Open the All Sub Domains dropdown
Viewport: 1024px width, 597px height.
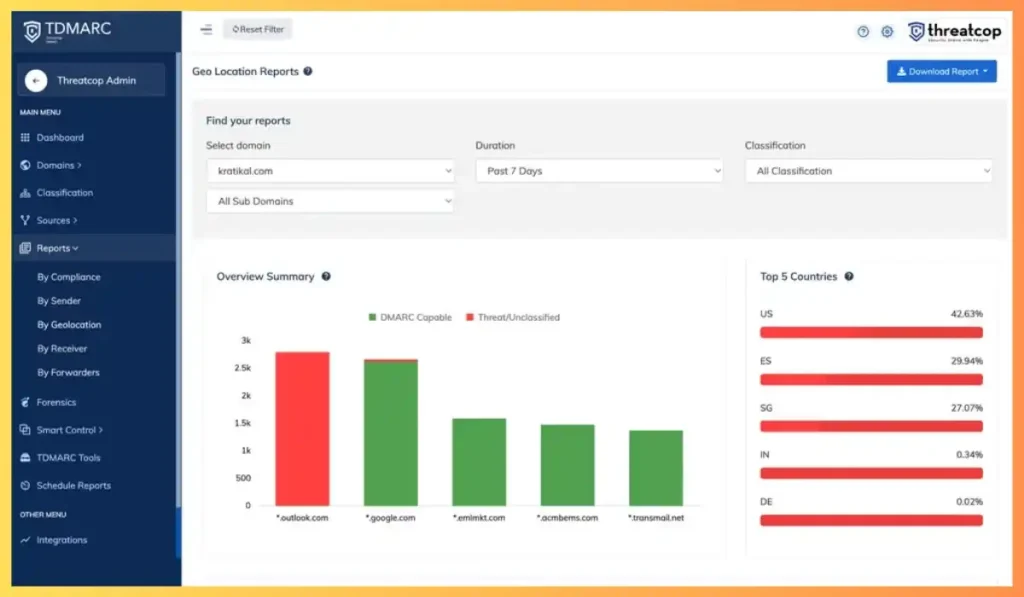330,201
